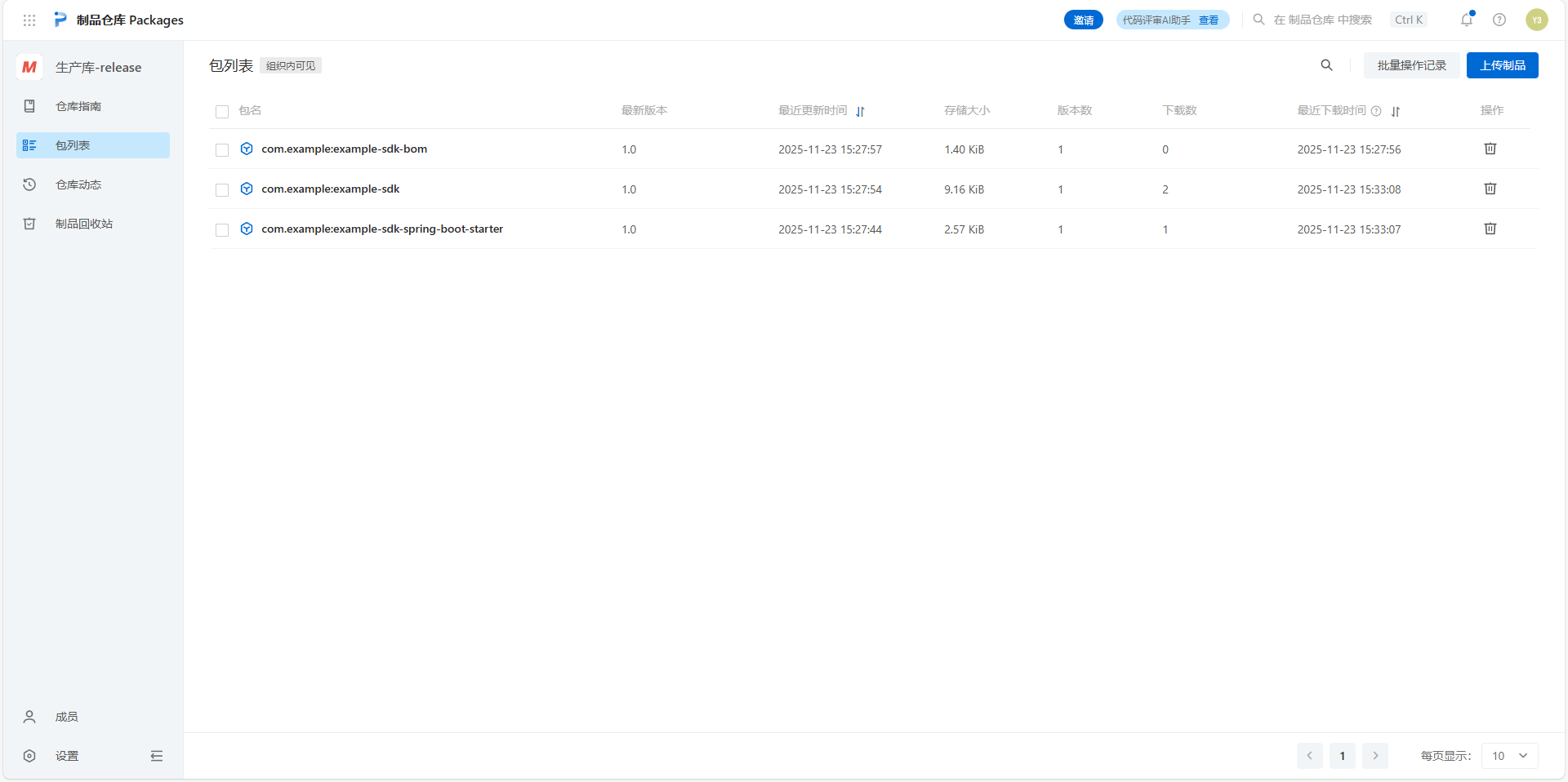
Task: Click the example-sdk package cube icon
Action: point(247,189)
